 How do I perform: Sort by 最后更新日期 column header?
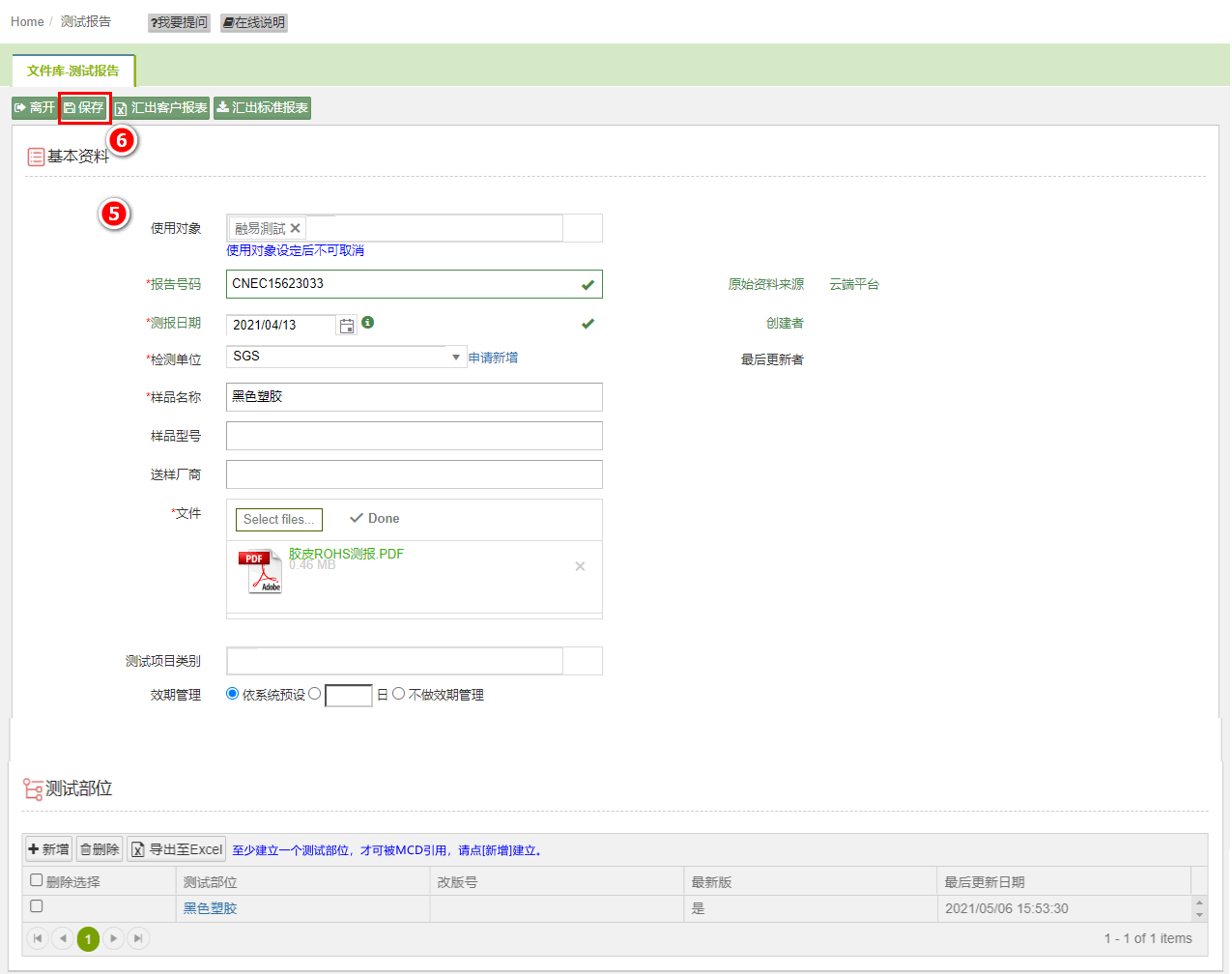pyautogui.click(x=985, y=882)
